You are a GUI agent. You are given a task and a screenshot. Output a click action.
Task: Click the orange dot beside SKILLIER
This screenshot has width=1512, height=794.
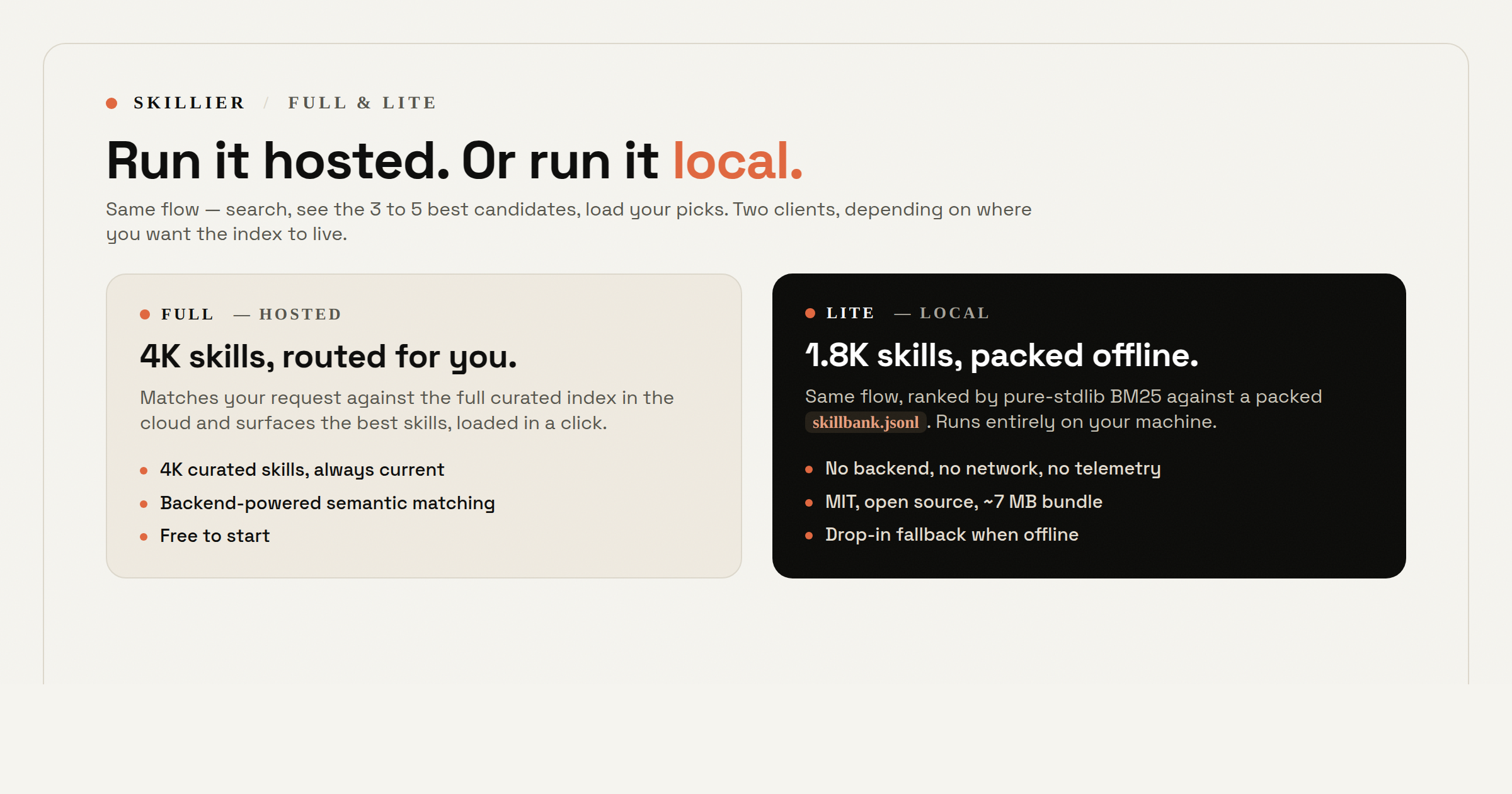tap(112, 103)
